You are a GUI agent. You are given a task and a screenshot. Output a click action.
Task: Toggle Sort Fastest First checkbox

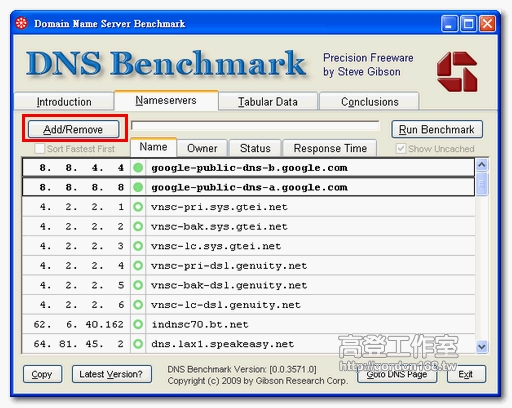click(x=39, y=149)
